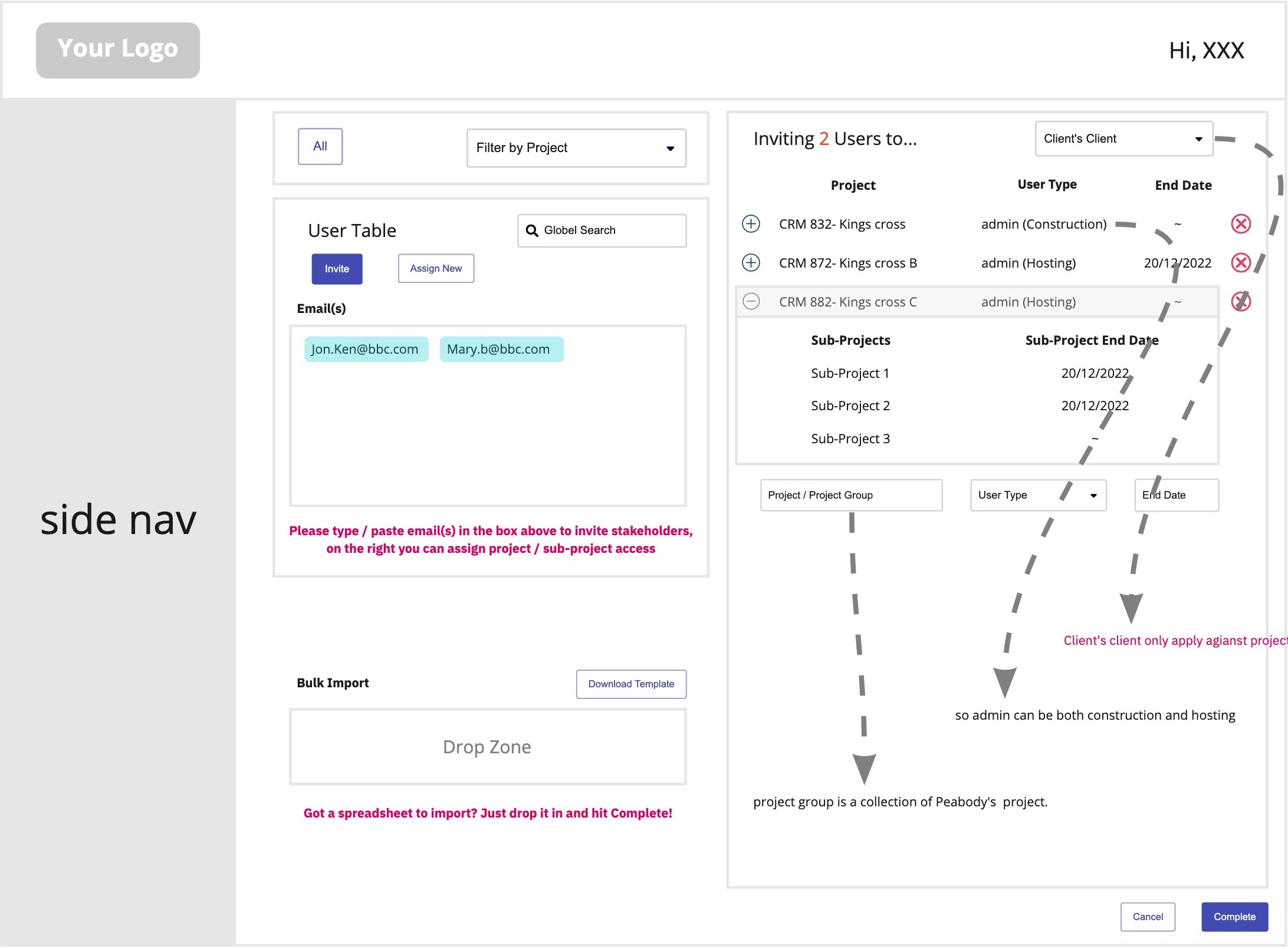Collapse the CRM 882- Kings cross C row

point(751,302)
